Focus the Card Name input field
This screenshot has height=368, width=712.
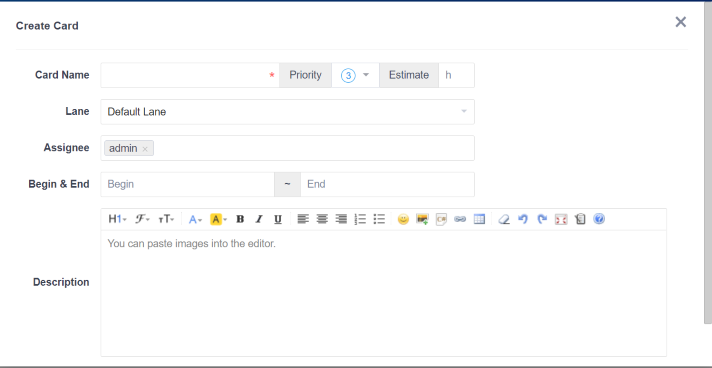tap(190, 75)
